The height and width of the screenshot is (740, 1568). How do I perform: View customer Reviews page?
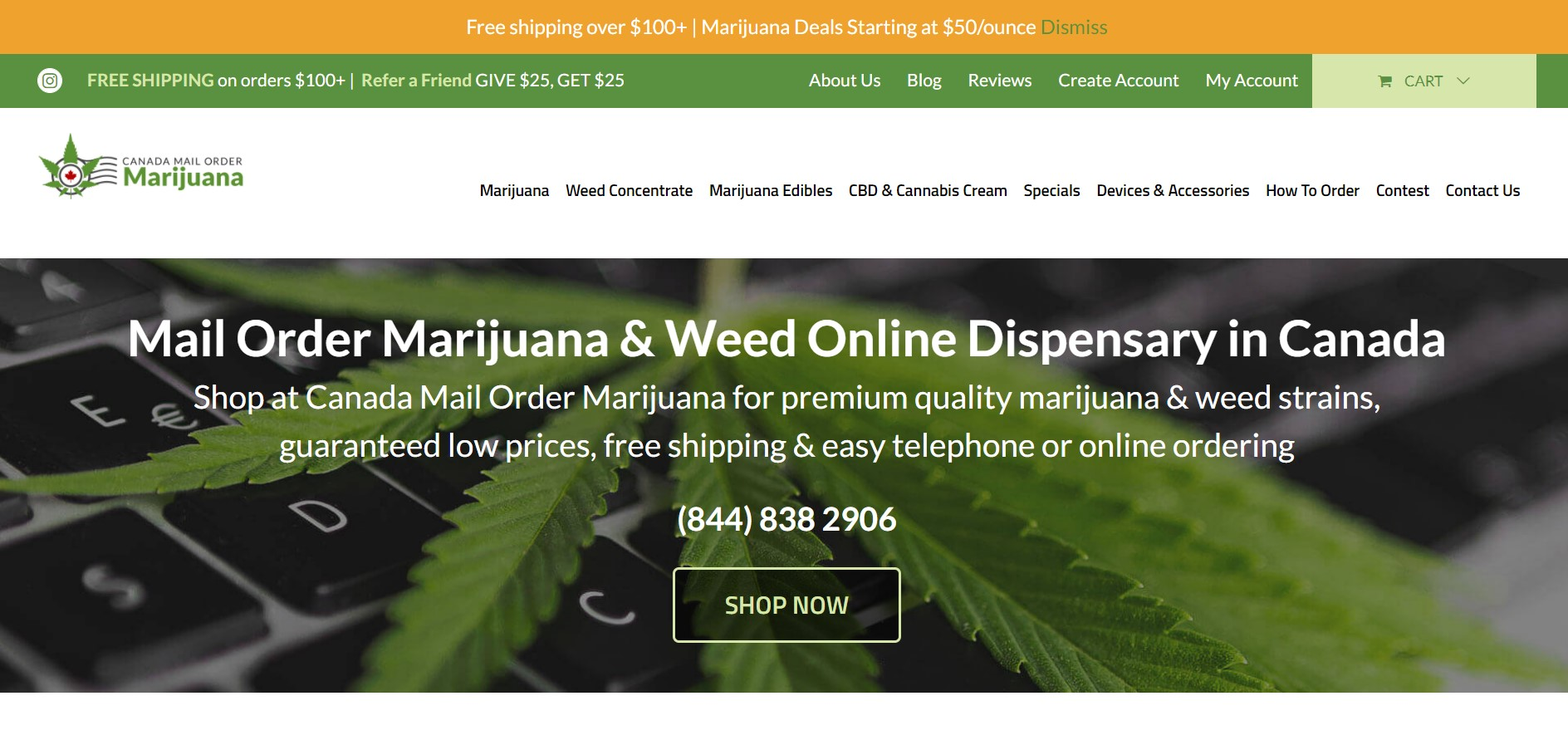[x=1000, y=81]
